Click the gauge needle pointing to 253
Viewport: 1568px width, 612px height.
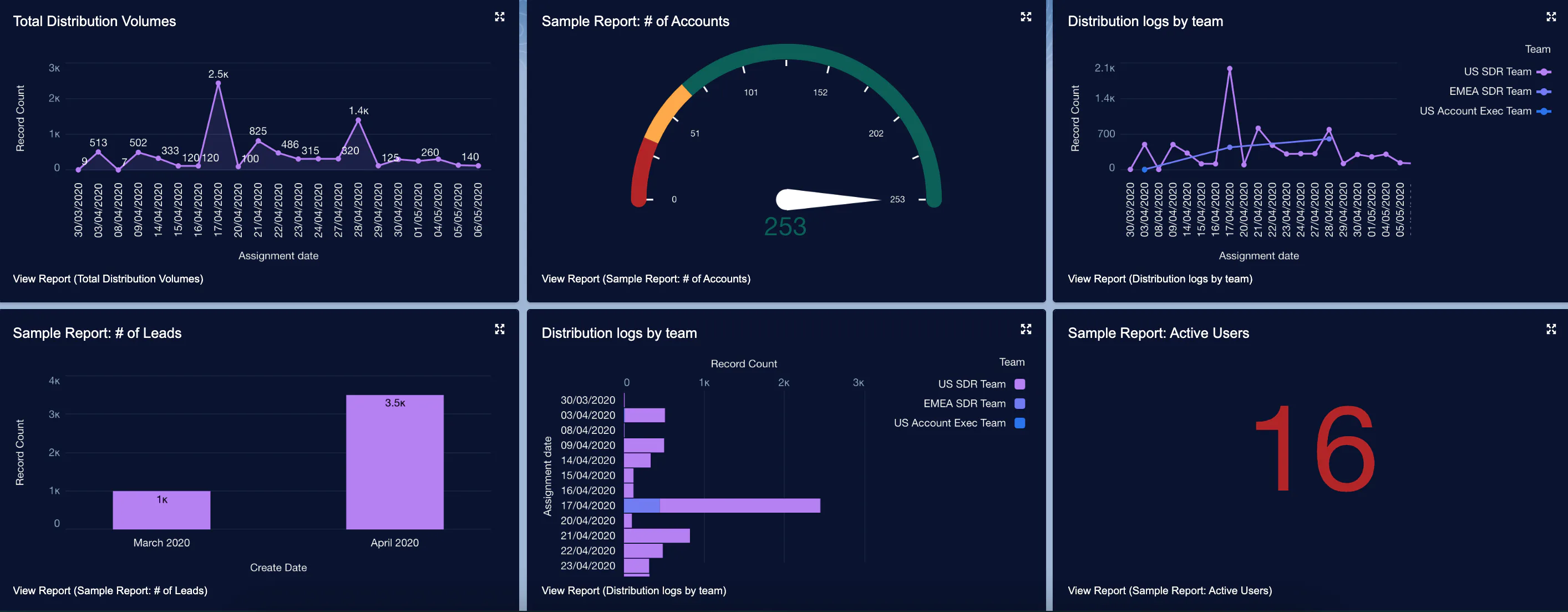(828, 199)
